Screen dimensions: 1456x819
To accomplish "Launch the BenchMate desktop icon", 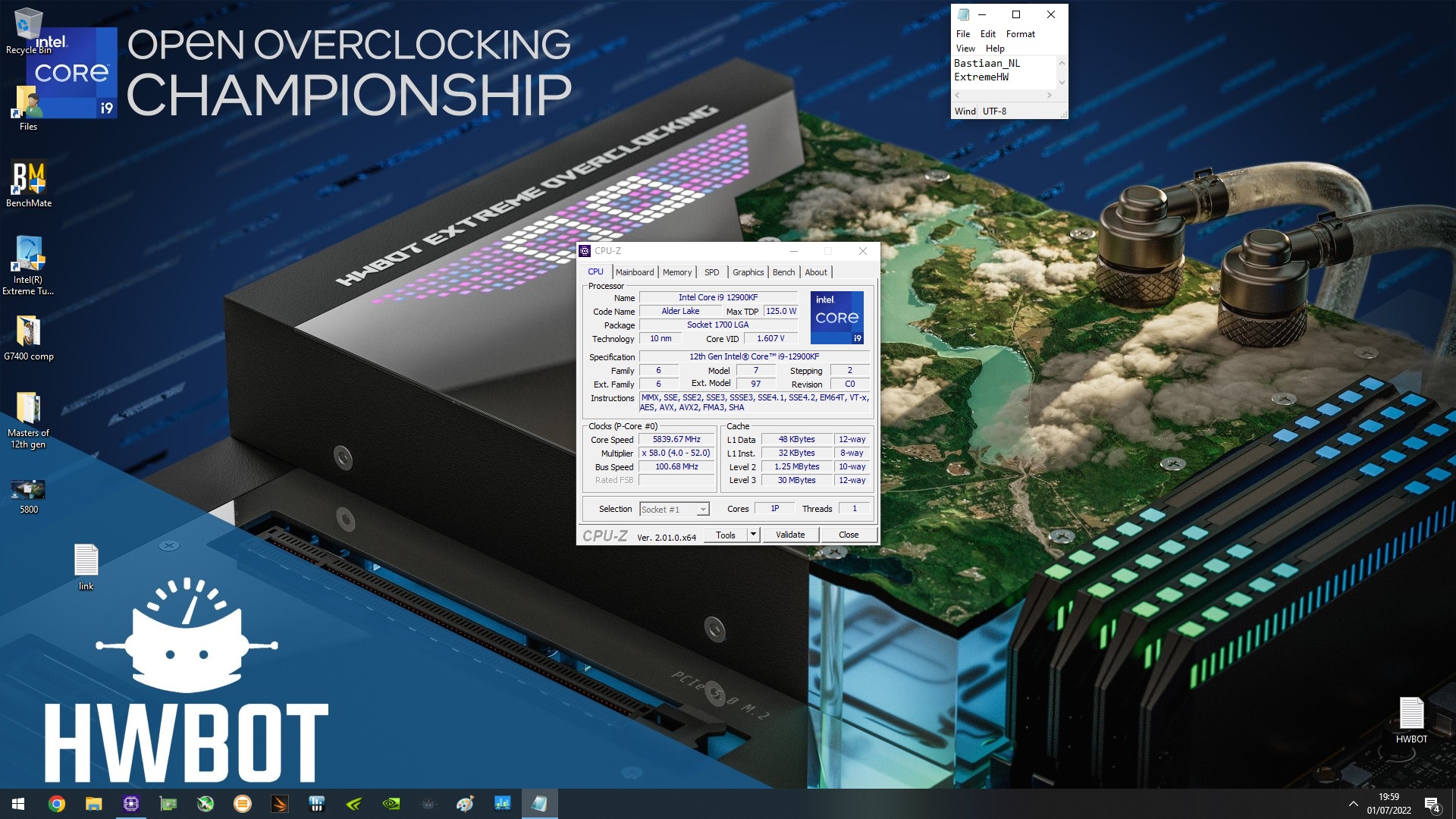I will point(29,184).
